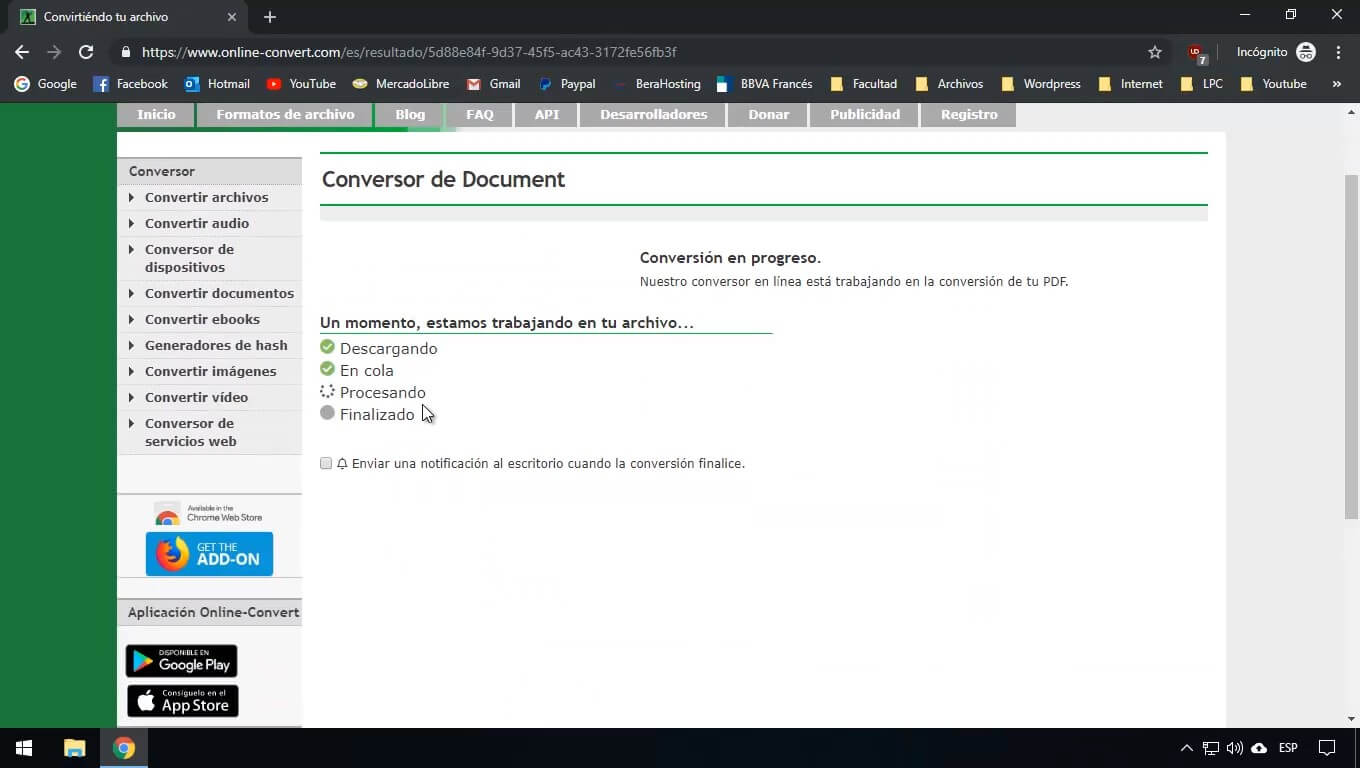Click the padlock site info icon
This screenshot has height=768, width=1360.
126,52
